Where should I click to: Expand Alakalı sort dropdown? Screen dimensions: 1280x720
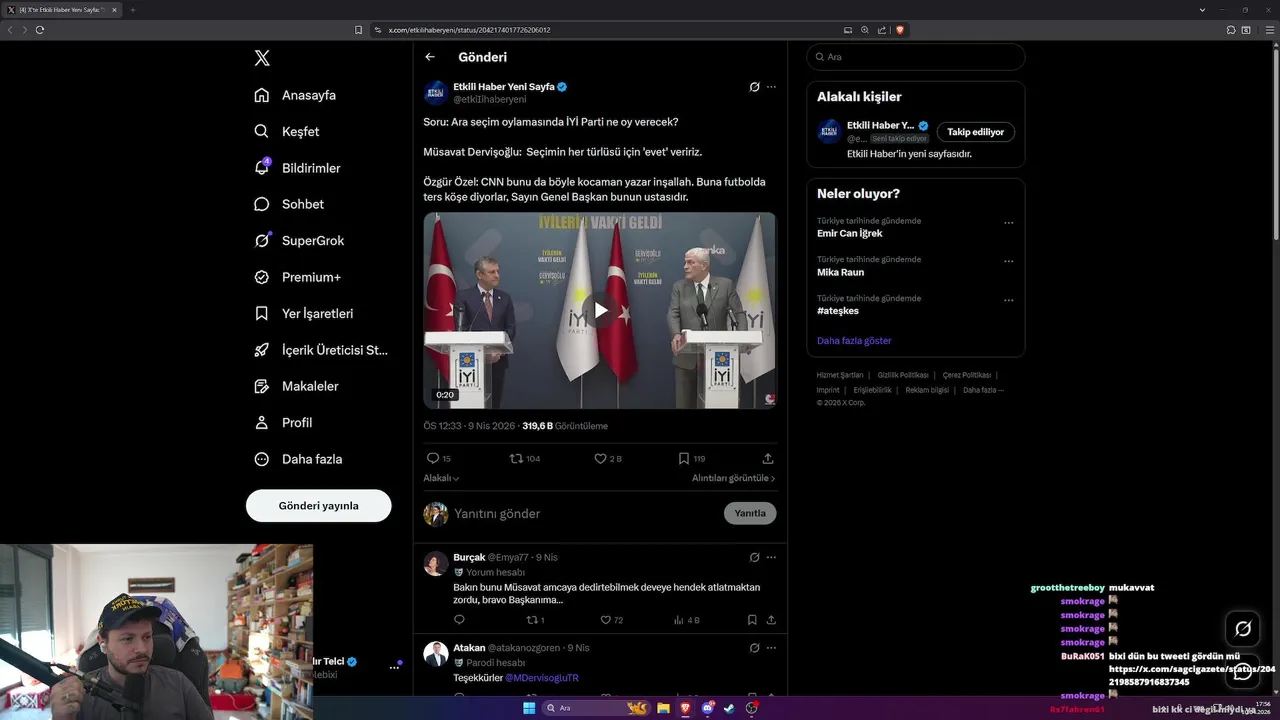pyautogui.click(x=441, y=478)
